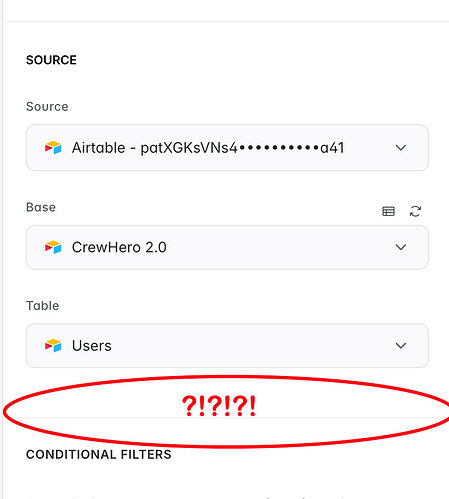449x499 pixels.
Task: Click the Base field label
Action: click(x=41, y=207)
